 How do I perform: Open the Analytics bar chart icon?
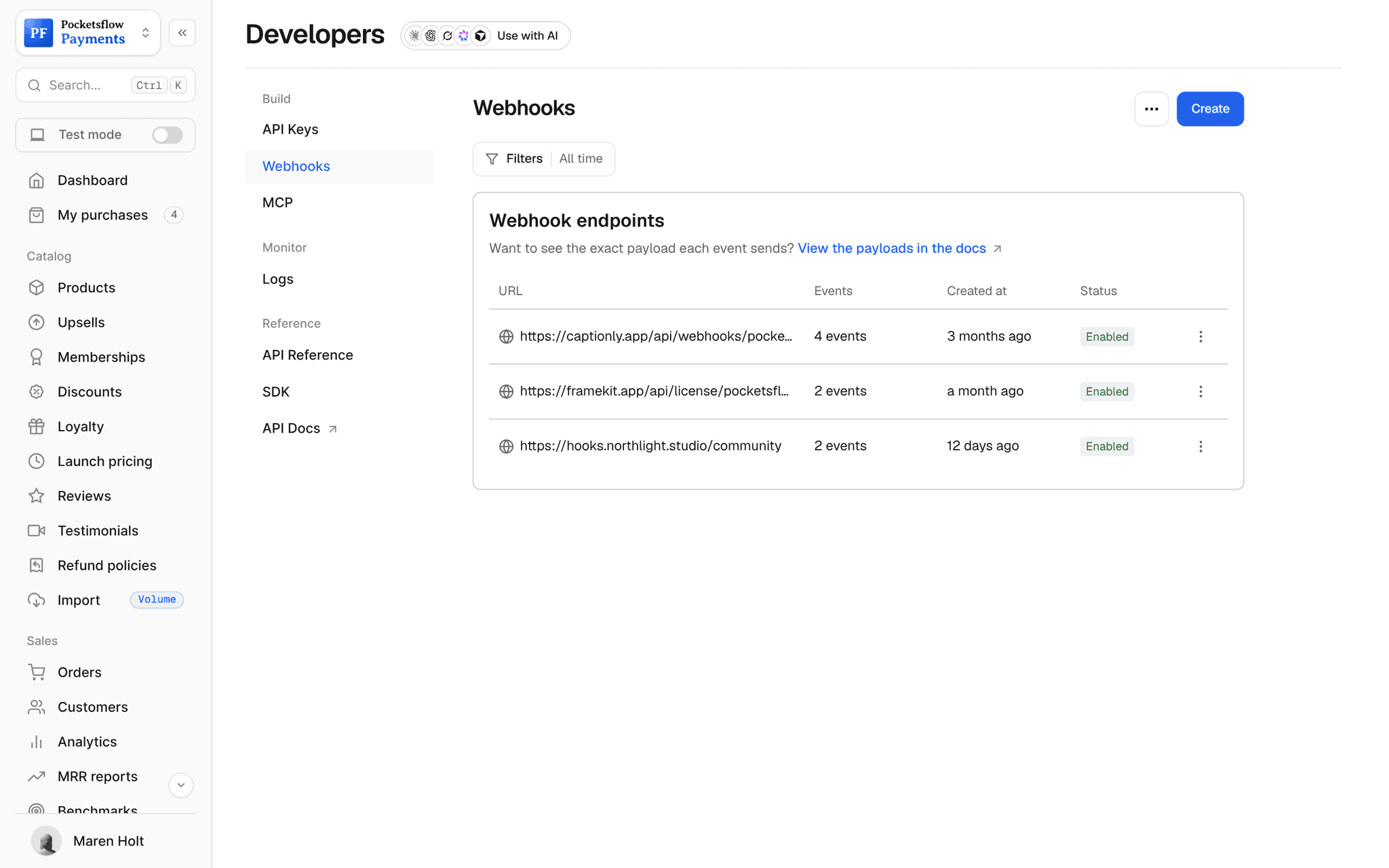pos(37,742)
